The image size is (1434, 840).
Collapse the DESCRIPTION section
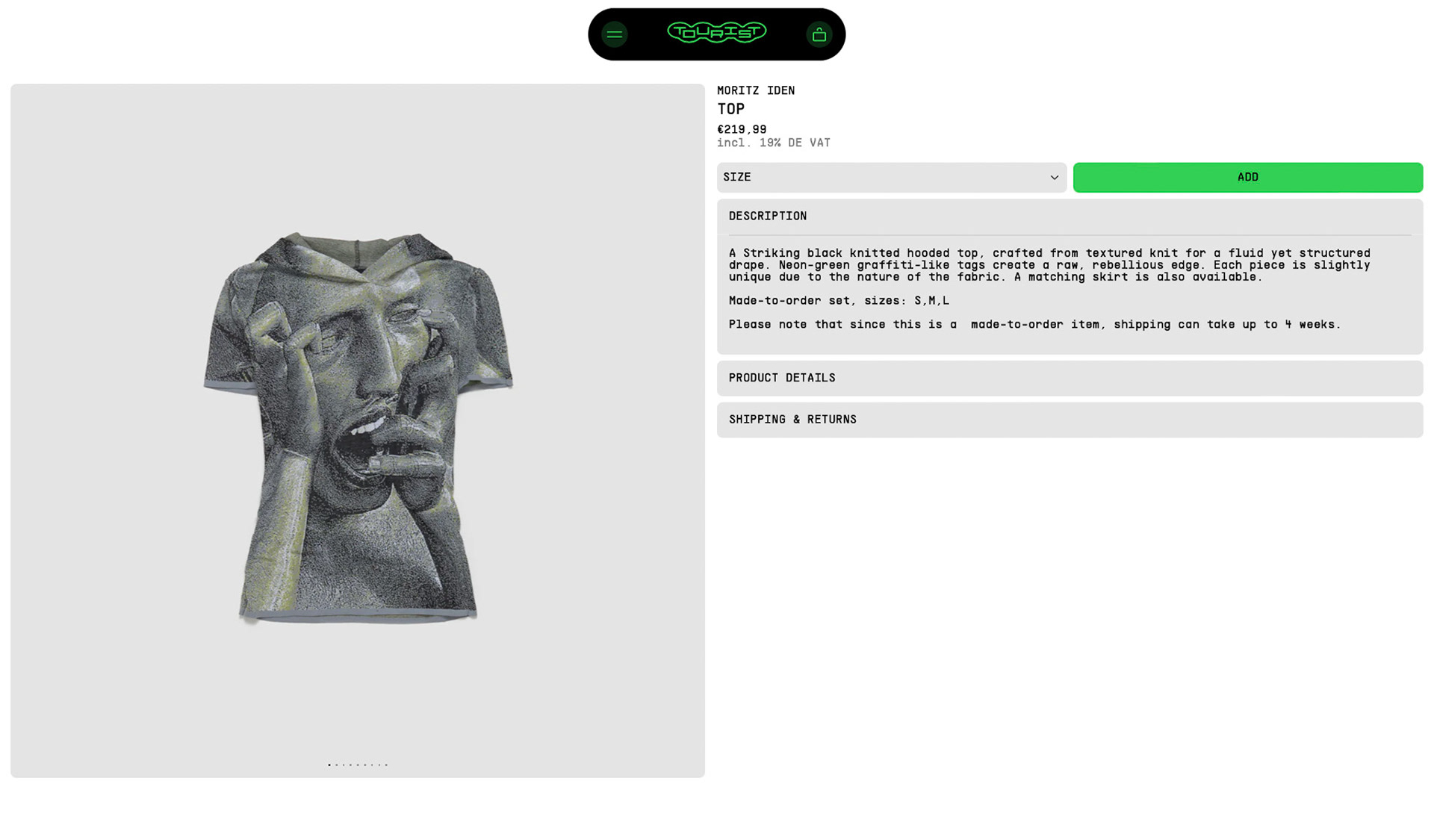pyautogui.click(x=1070, y=217)
